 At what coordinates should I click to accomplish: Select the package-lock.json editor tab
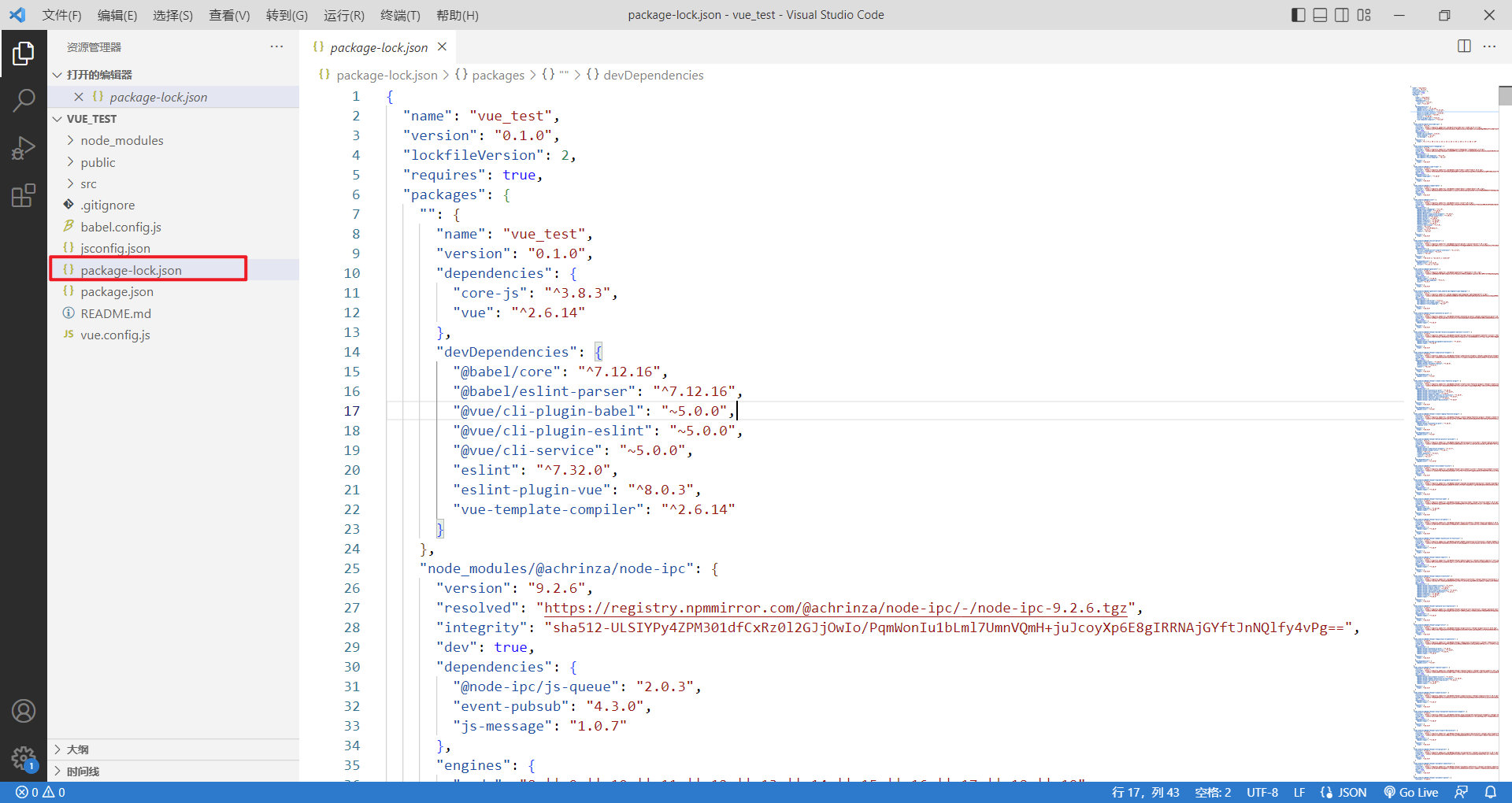[x=379, y=47]
